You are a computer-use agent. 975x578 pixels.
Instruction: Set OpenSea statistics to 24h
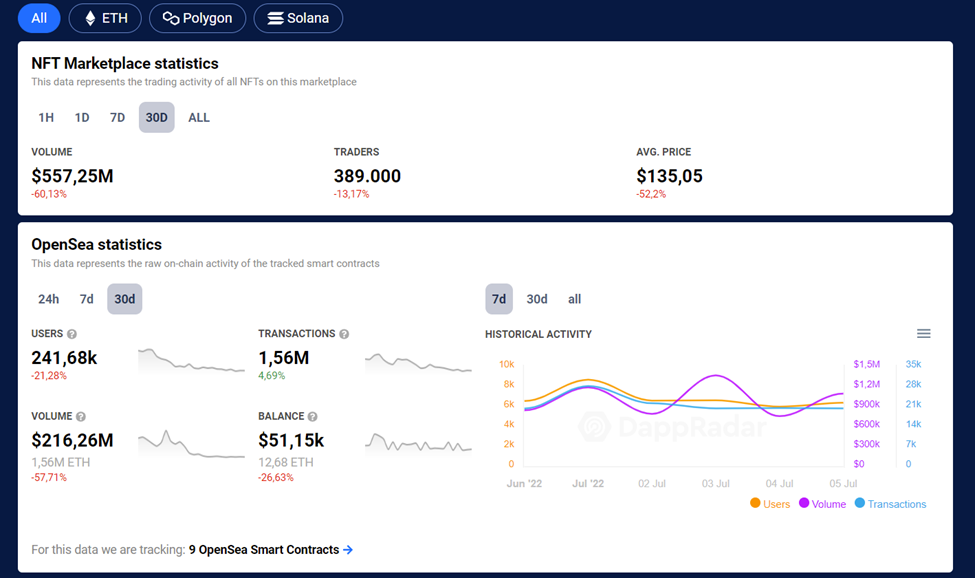pos(48,299)
